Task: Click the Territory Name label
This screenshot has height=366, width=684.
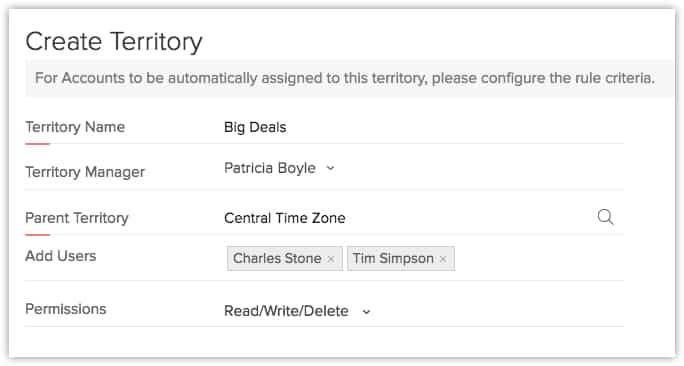Action: [75, 127]
